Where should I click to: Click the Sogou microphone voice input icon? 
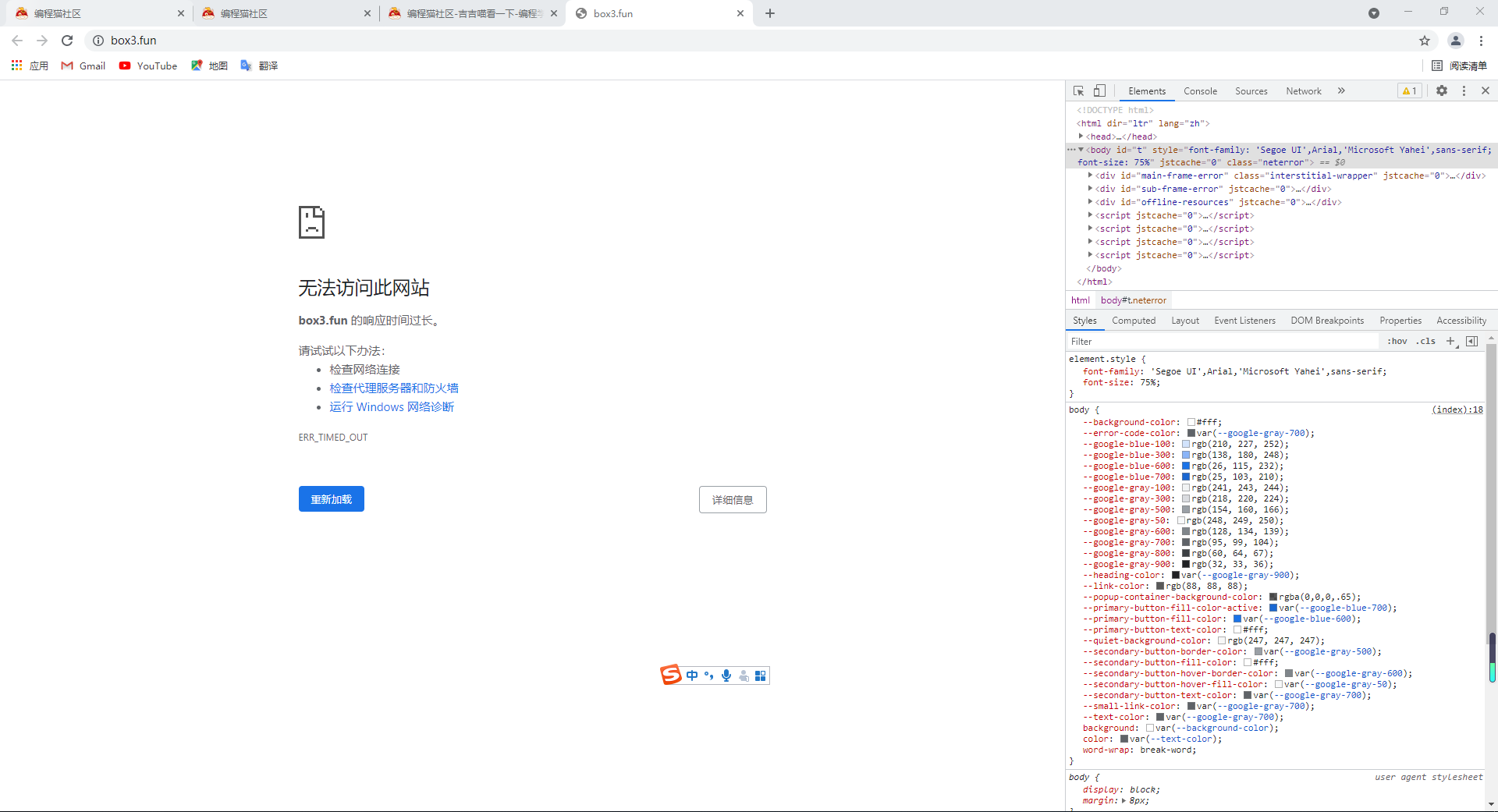tap(726, 675)
